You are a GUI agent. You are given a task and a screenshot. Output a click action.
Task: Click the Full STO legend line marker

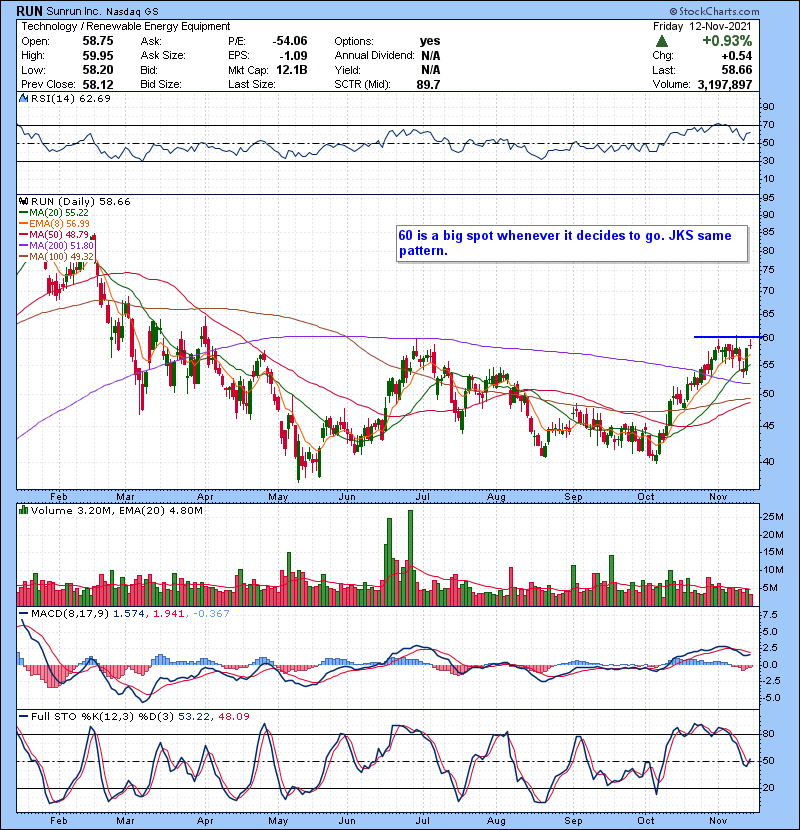(x=24, y=717)
